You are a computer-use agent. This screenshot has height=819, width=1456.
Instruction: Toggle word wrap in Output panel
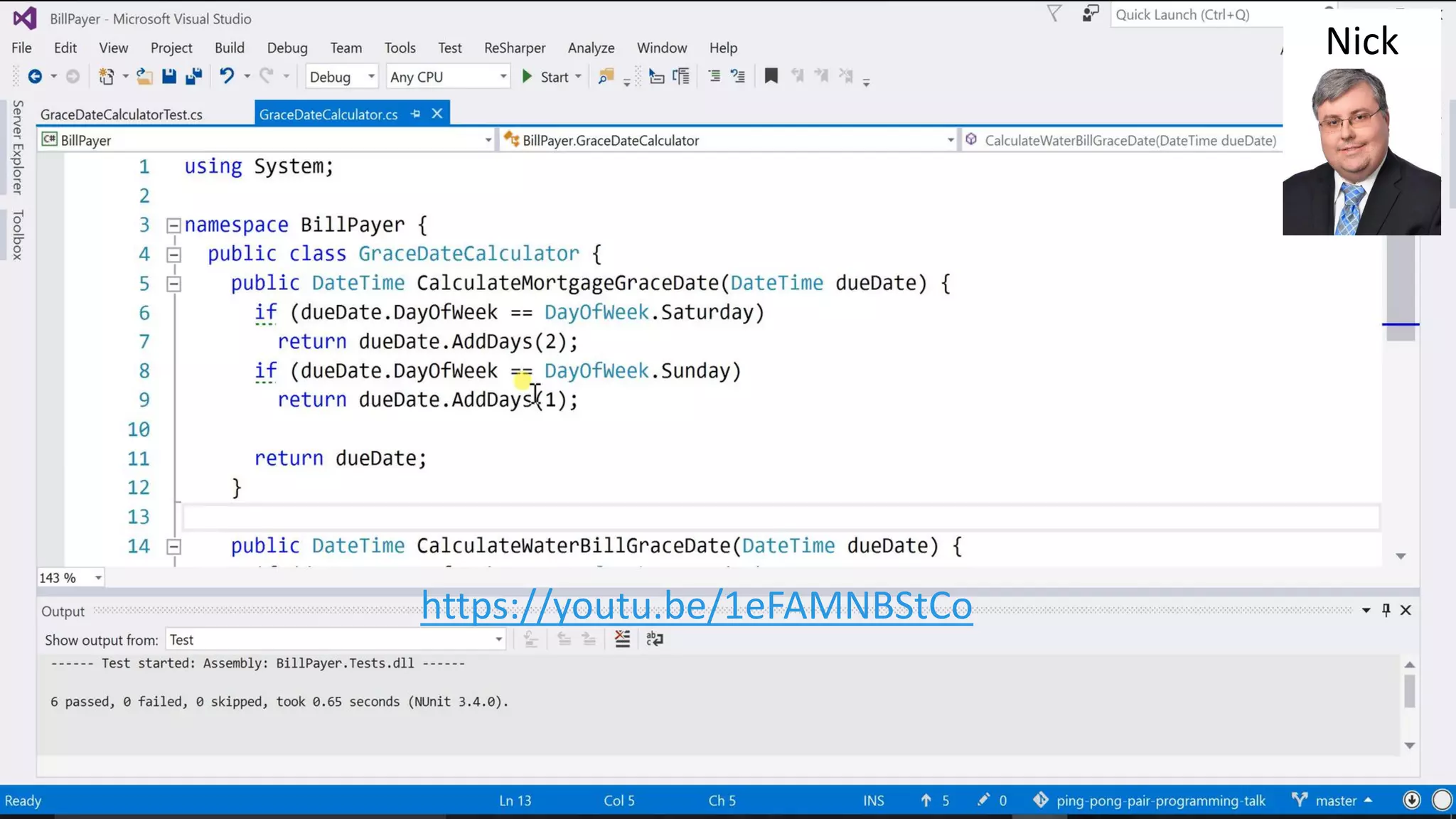(x=655, y=639)
